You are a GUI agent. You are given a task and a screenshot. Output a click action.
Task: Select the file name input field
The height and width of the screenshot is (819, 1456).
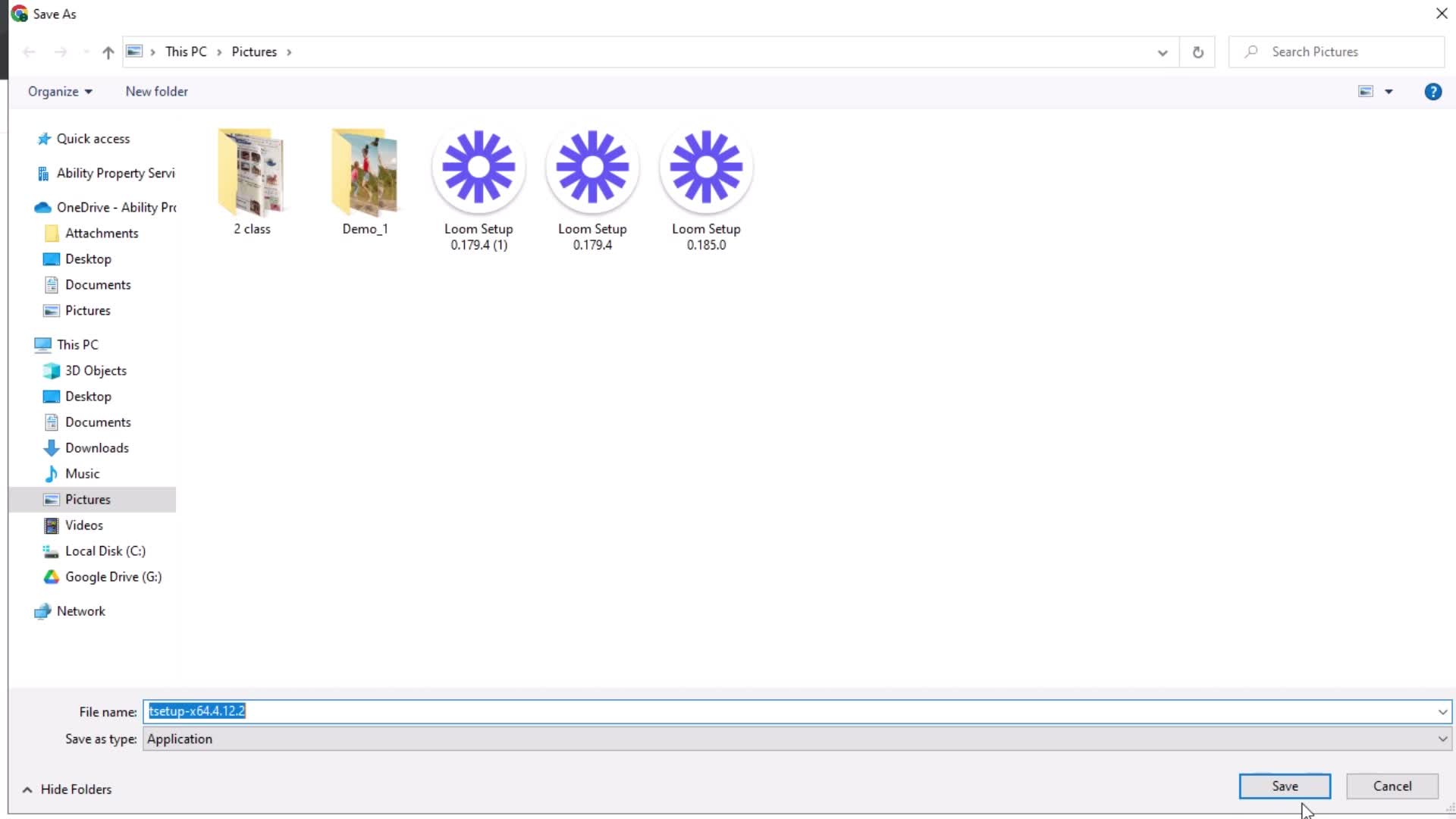[x=793, y=710]
